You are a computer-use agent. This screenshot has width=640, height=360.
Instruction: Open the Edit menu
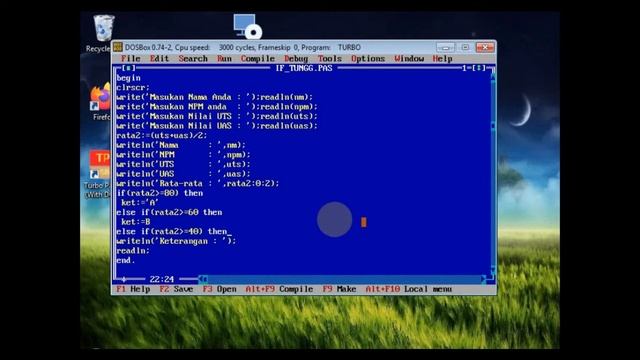click(x=159, y=59)
